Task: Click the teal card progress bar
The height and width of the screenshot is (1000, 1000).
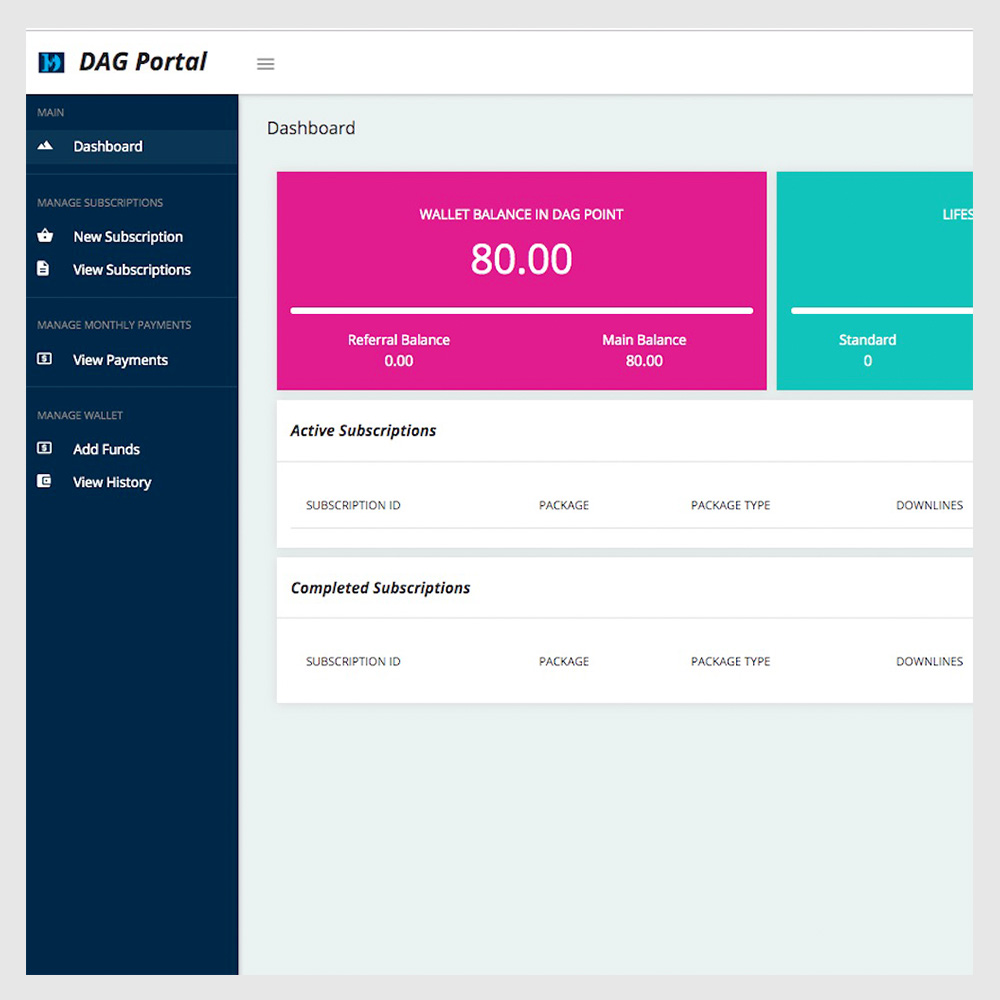Action: 881,311
